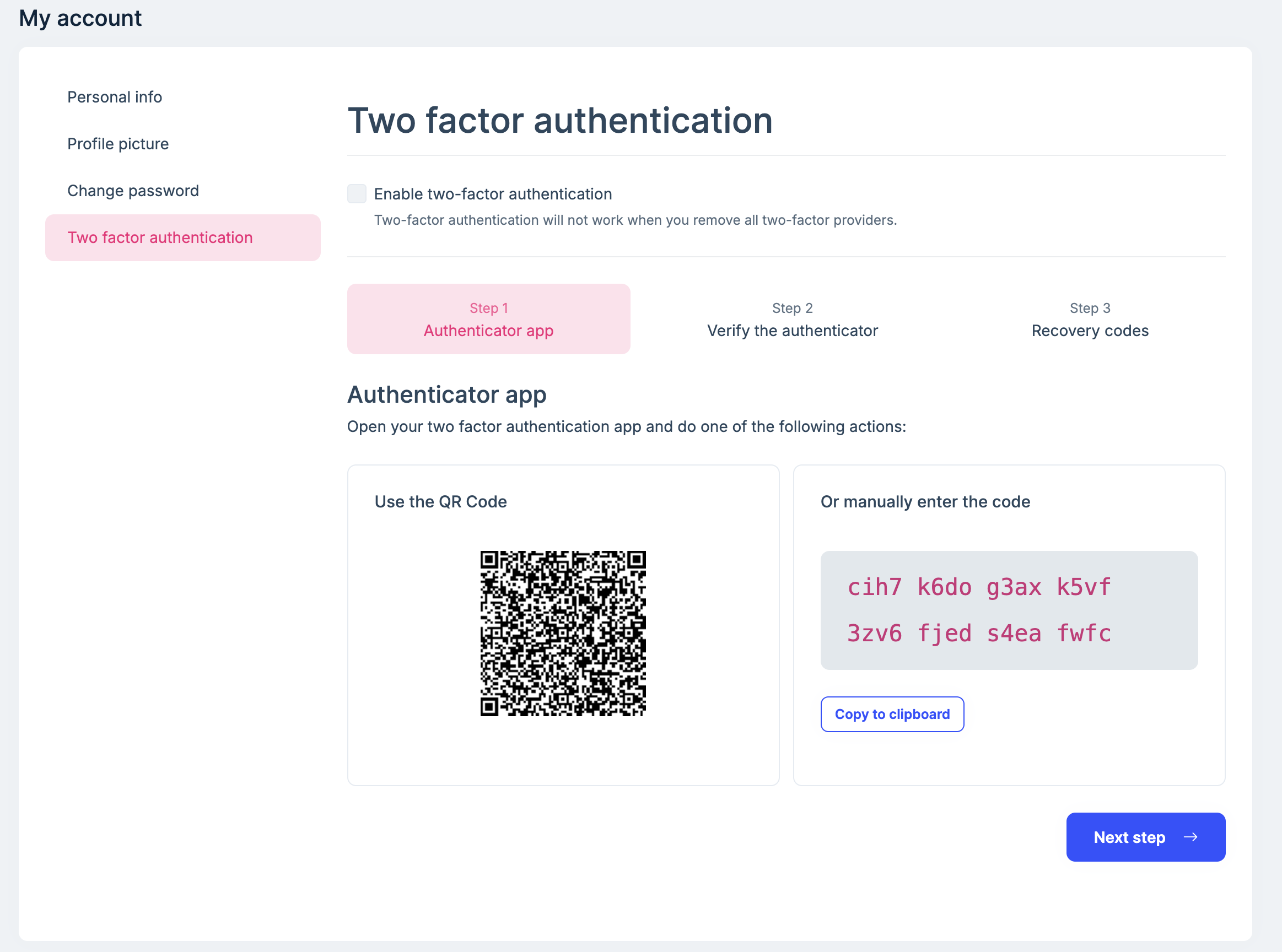The width and height of the screenshot is (1282, 952).
Task: Click Or manually enter the code heading
Action: click(925, 501)
